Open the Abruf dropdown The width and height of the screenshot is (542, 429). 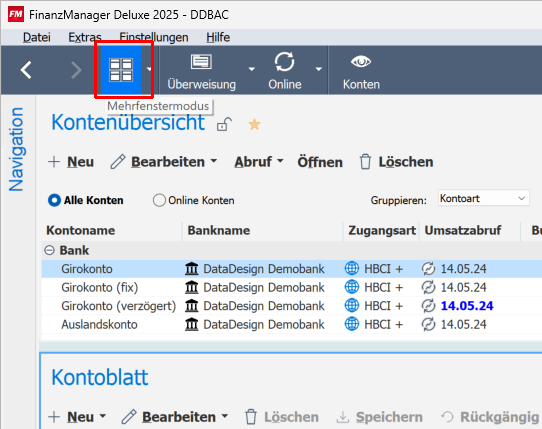point(259,162)
